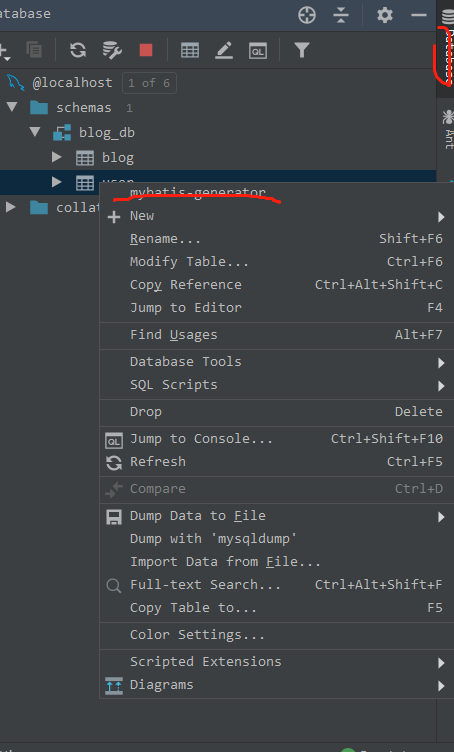Collapse the blog_db schema node
The height and width of the screenshot is (752, 454).
click(x=35, y=132)
